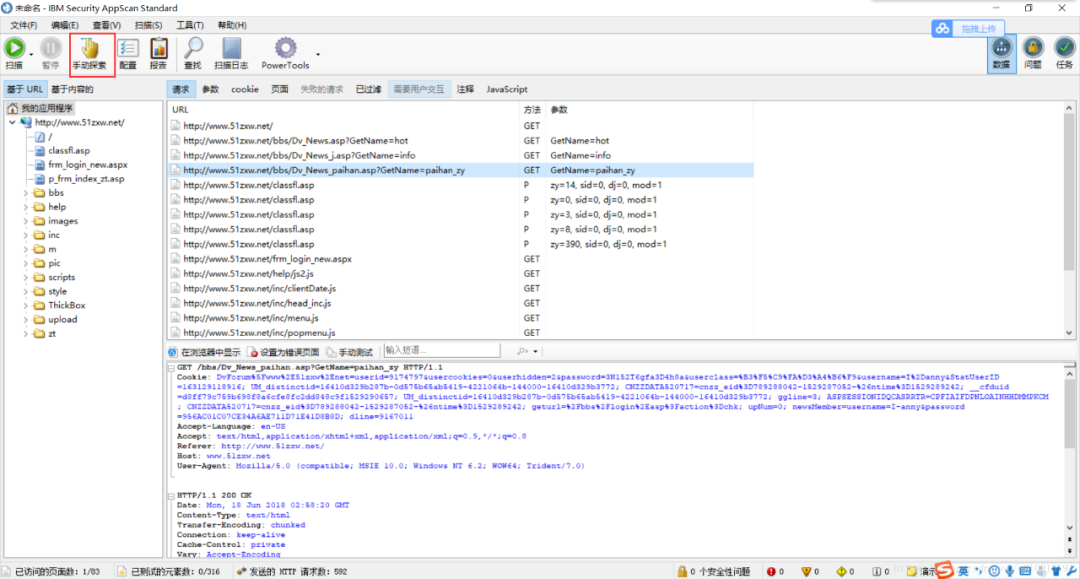The height and width of the screenshot is (579, 1080).
Task: Select classfl.asp row with zy=390 parameter
Action: tap(461, 244)
